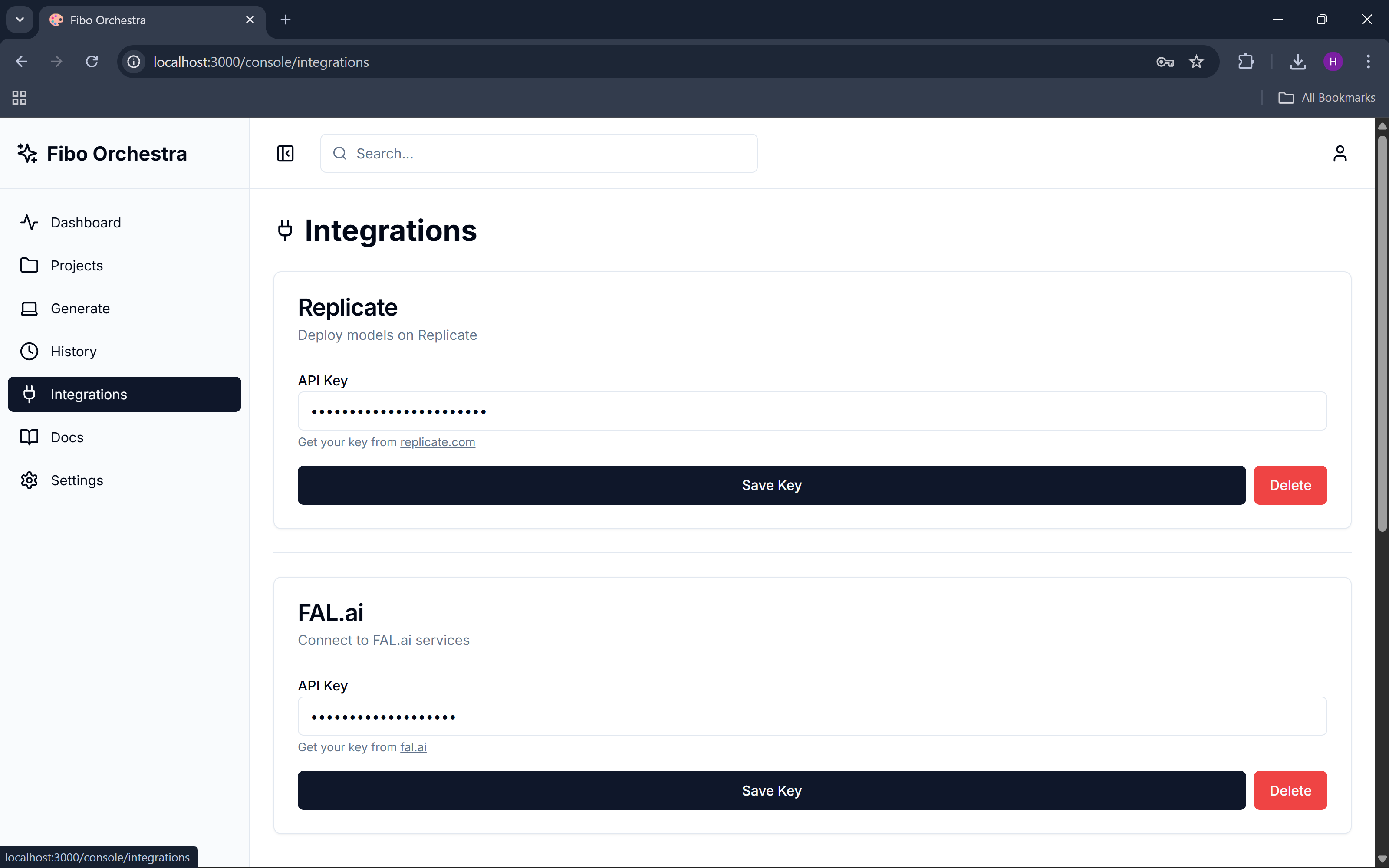Save the Replicate API key

point(771,485)
